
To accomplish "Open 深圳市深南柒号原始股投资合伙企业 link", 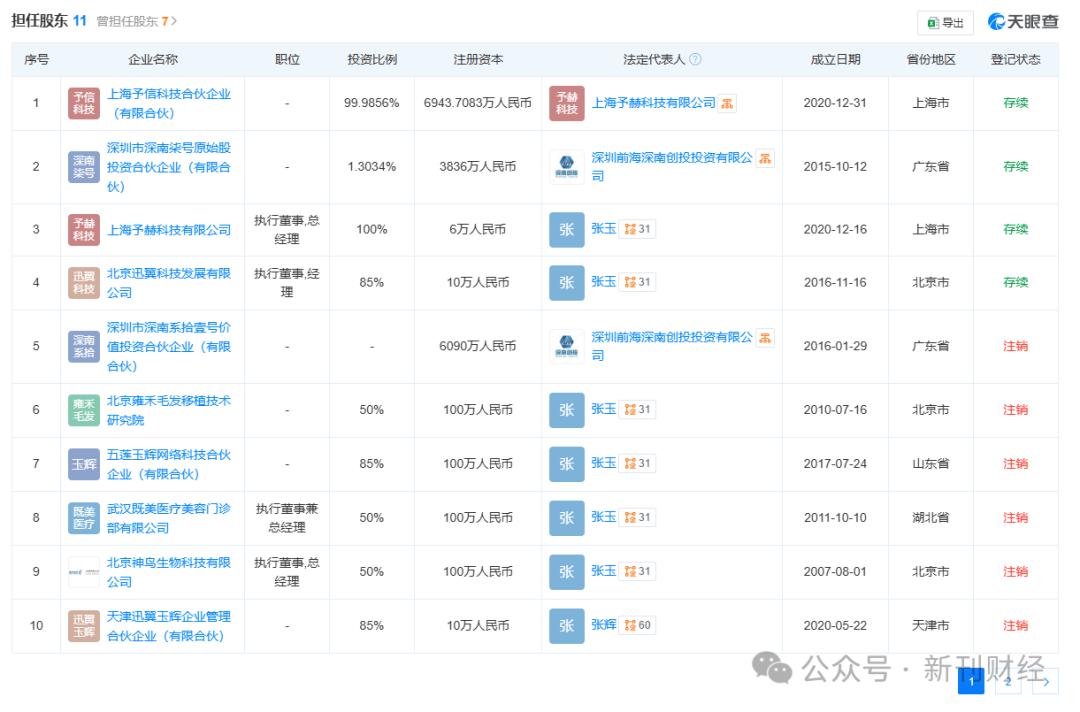I will click(169, 167).
